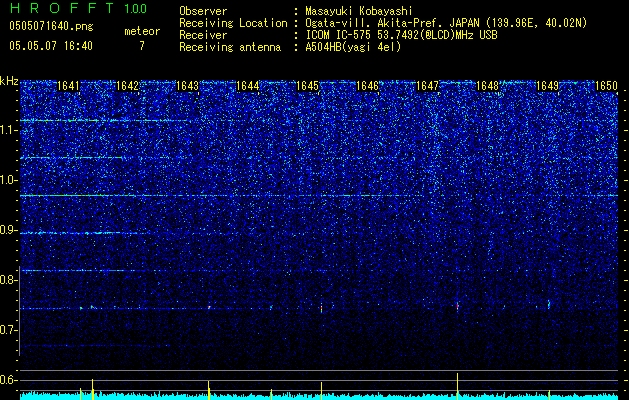Click the Receiving antenna label

coord(230,47)
